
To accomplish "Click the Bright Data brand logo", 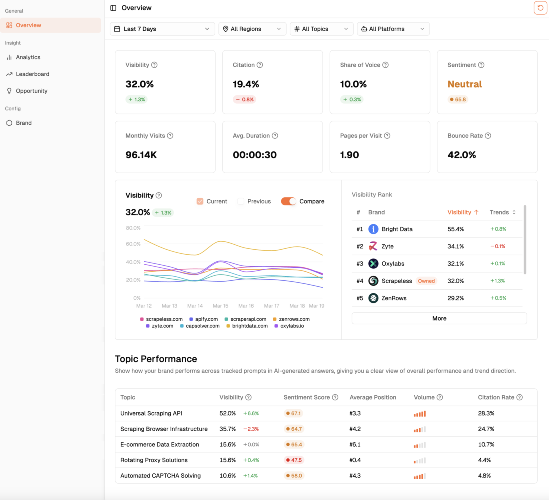I will pos(373,229).
